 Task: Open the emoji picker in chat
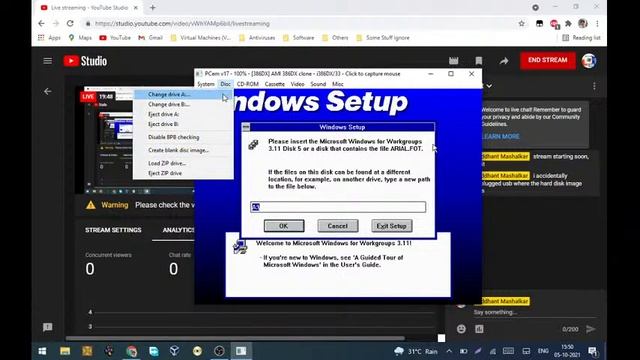point(461,329)
